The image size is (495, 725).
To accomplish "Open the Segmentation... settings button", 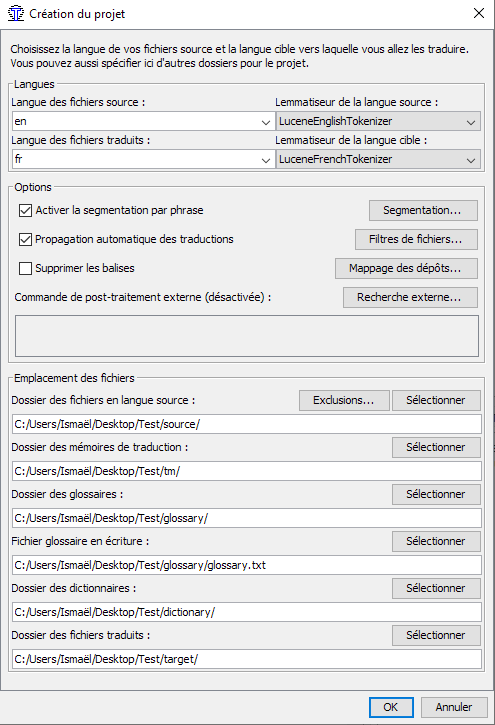I will coord(423,210).
